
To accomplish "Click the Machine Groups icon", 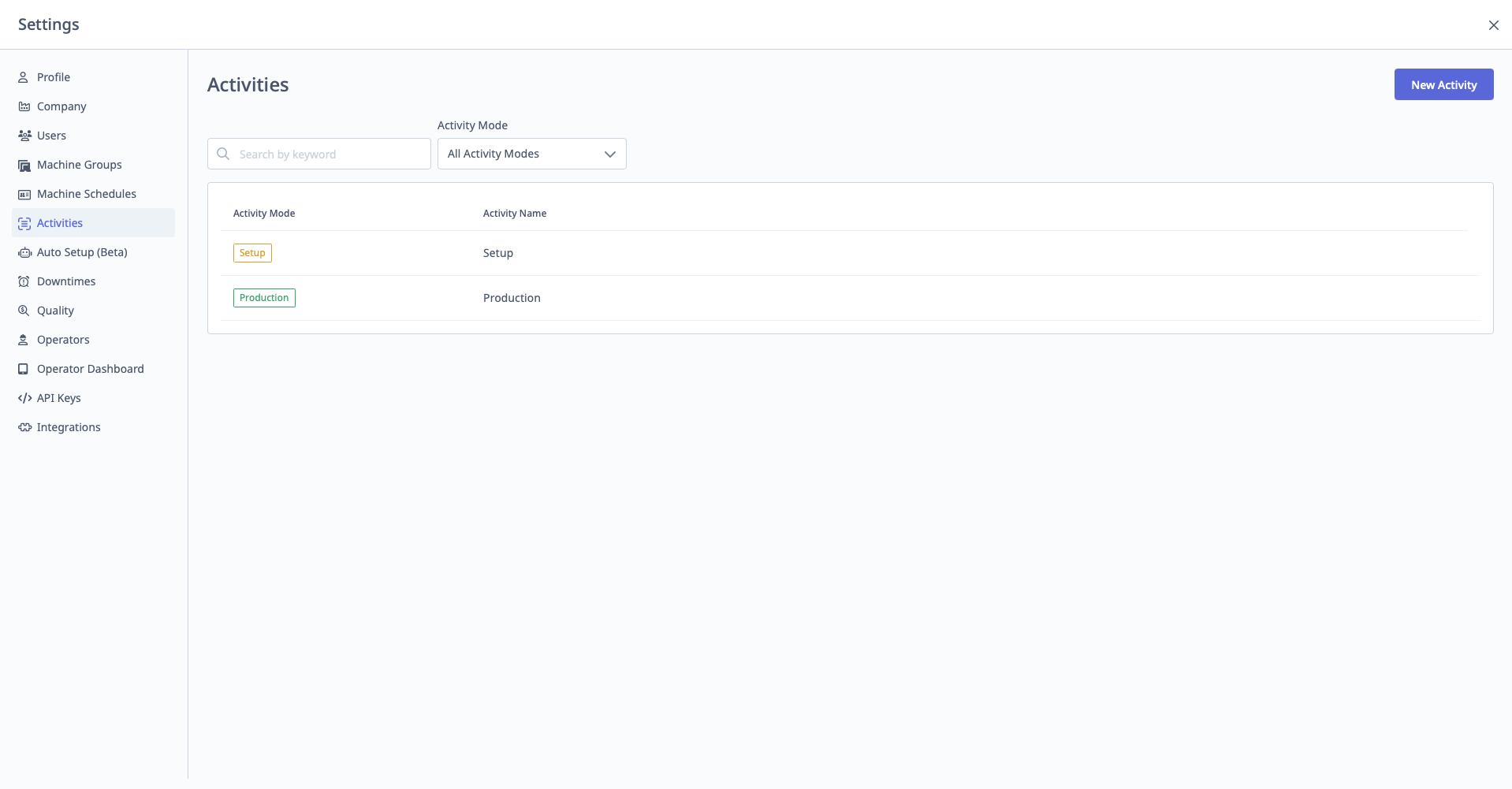I will pos(24,165).
